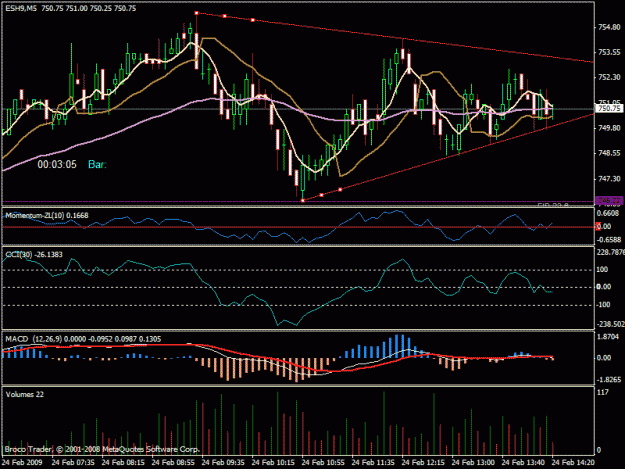
Task: Click the 228.7876 CCI scale value
Action: coord(610,252)
